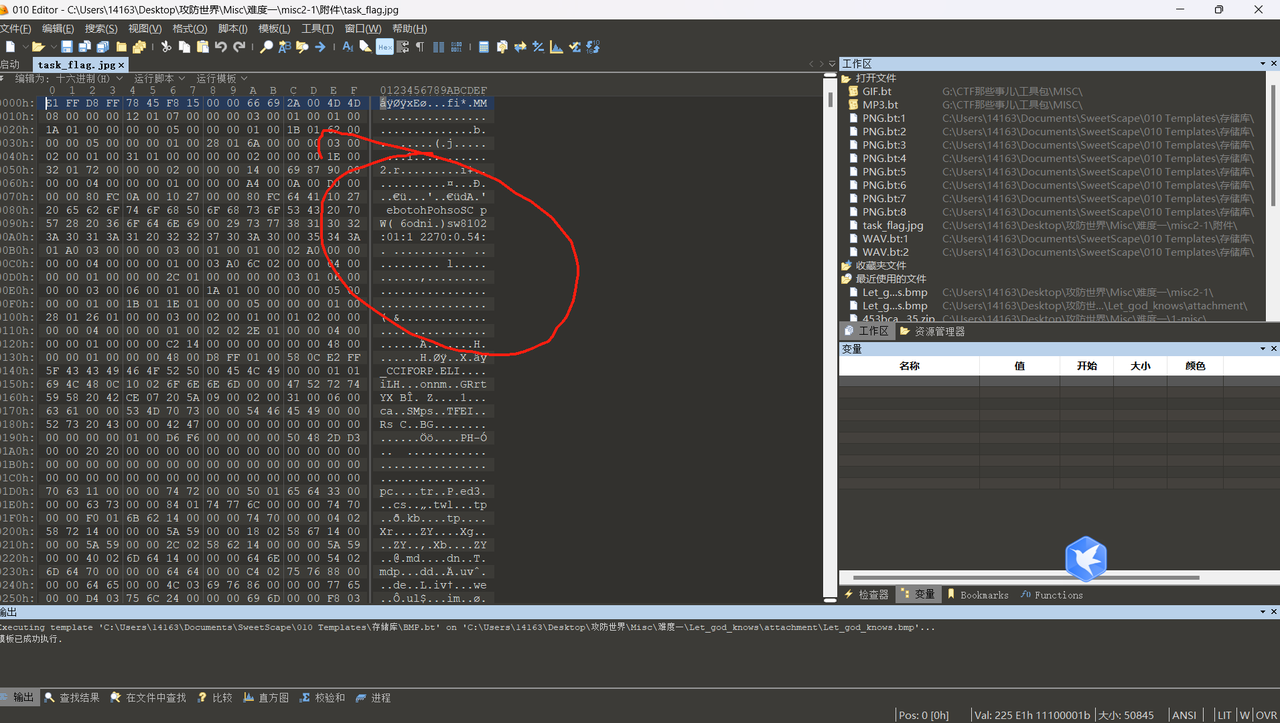Open the 运行模板 dropdown
1280x723 pixels.
220,78
